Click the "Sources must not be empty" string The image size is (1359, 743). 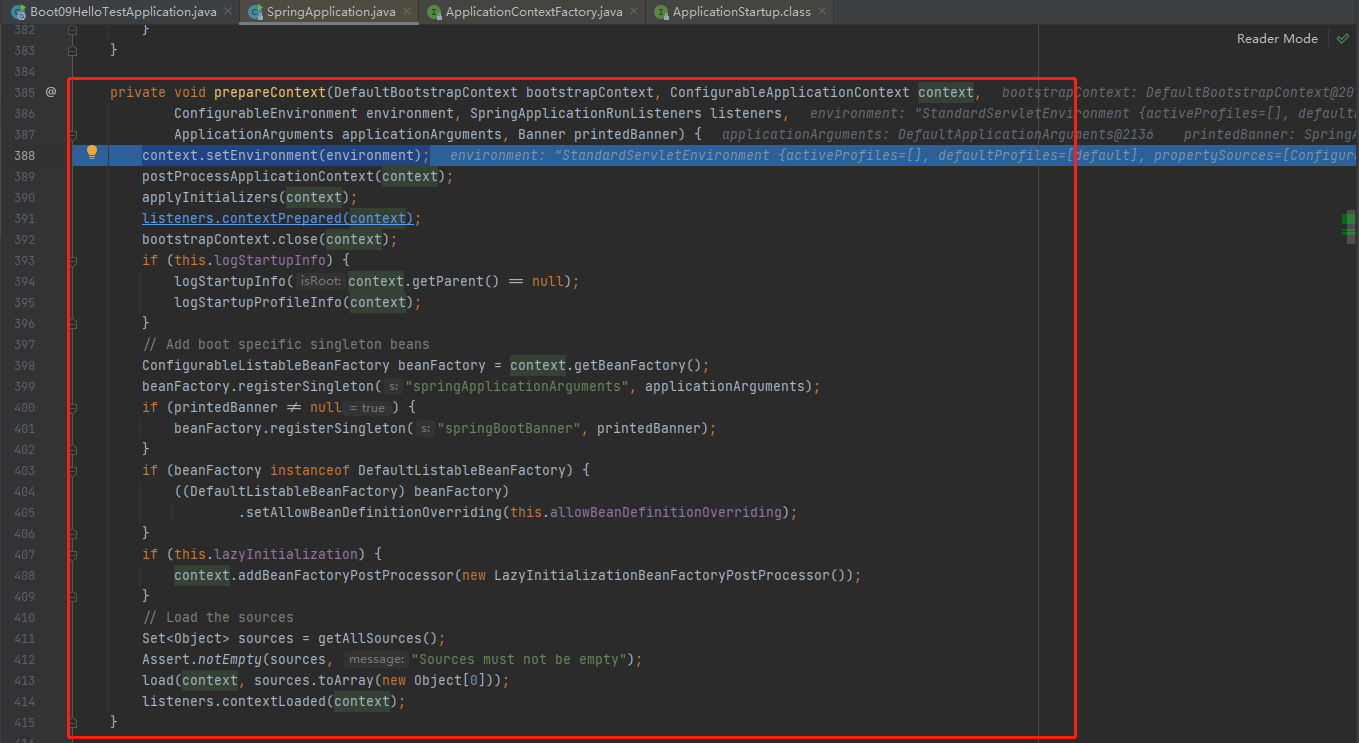[x=519, y=659]
